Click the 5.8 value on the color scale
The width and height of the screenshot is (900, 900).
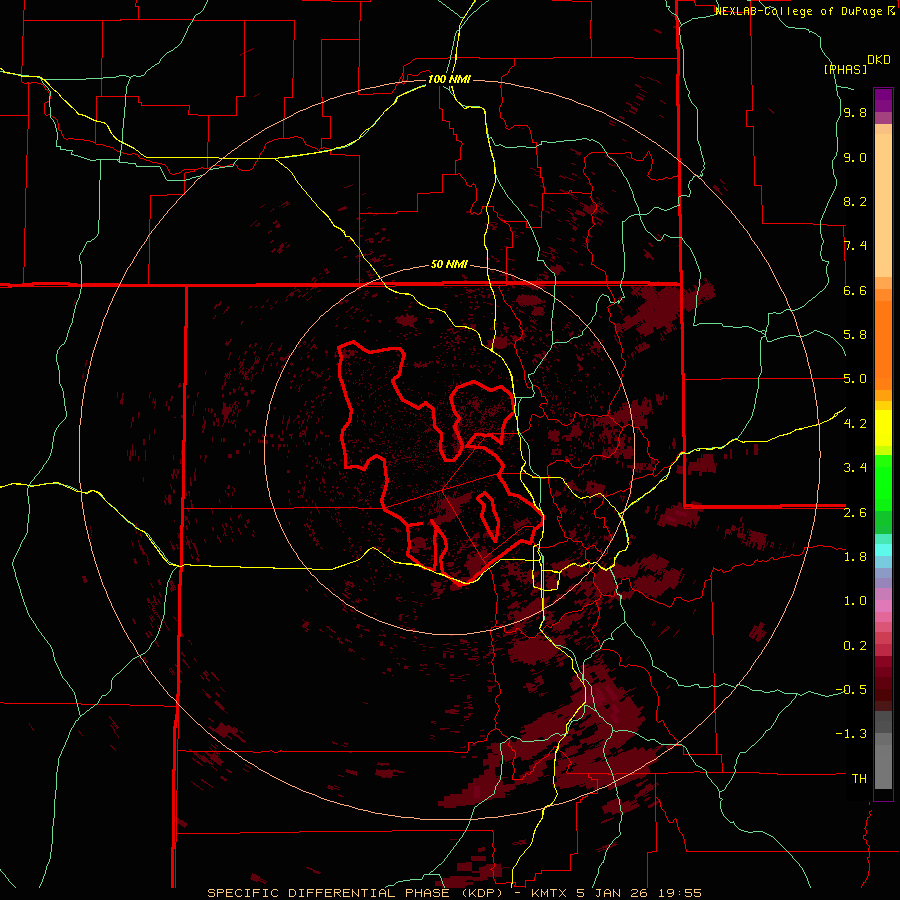coord(855,335)
